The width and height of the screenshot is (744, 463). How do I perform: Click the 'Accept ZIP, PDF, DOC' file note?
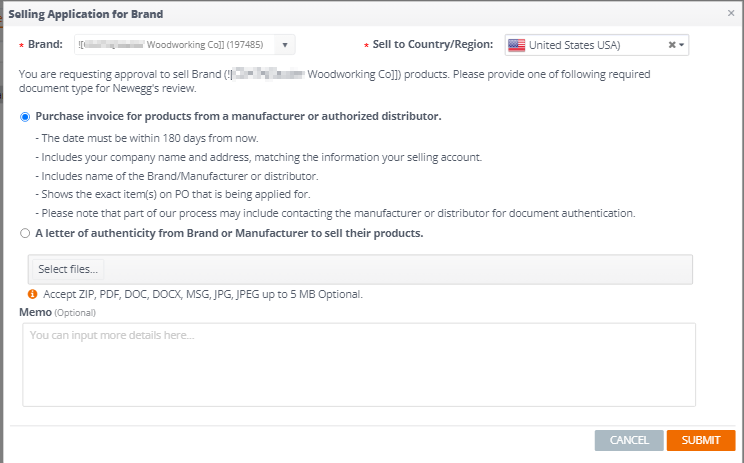pos(203,294)
